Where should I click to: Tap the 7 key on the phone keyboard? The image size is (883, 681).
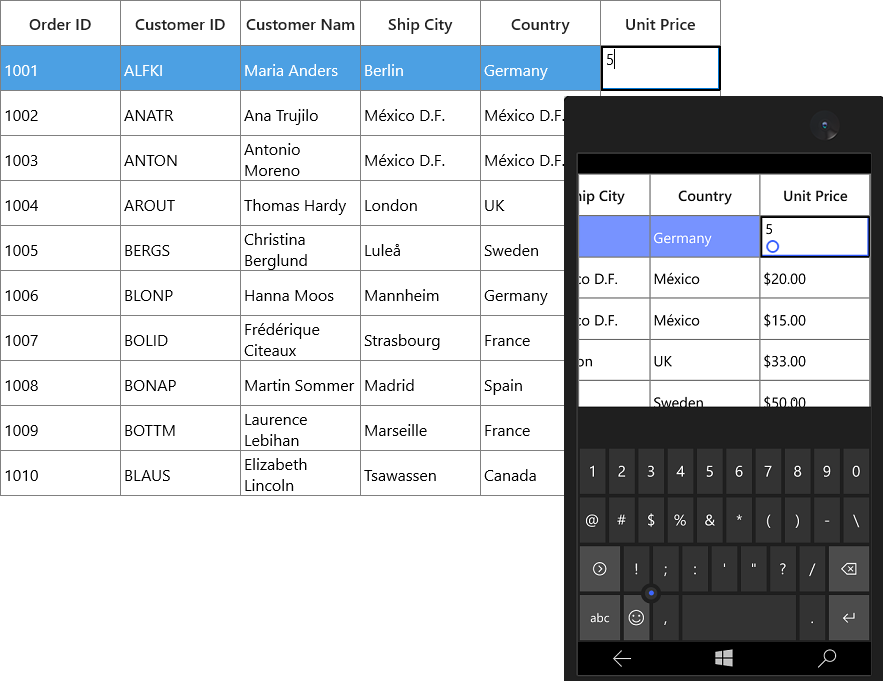(x=768, y=471)
